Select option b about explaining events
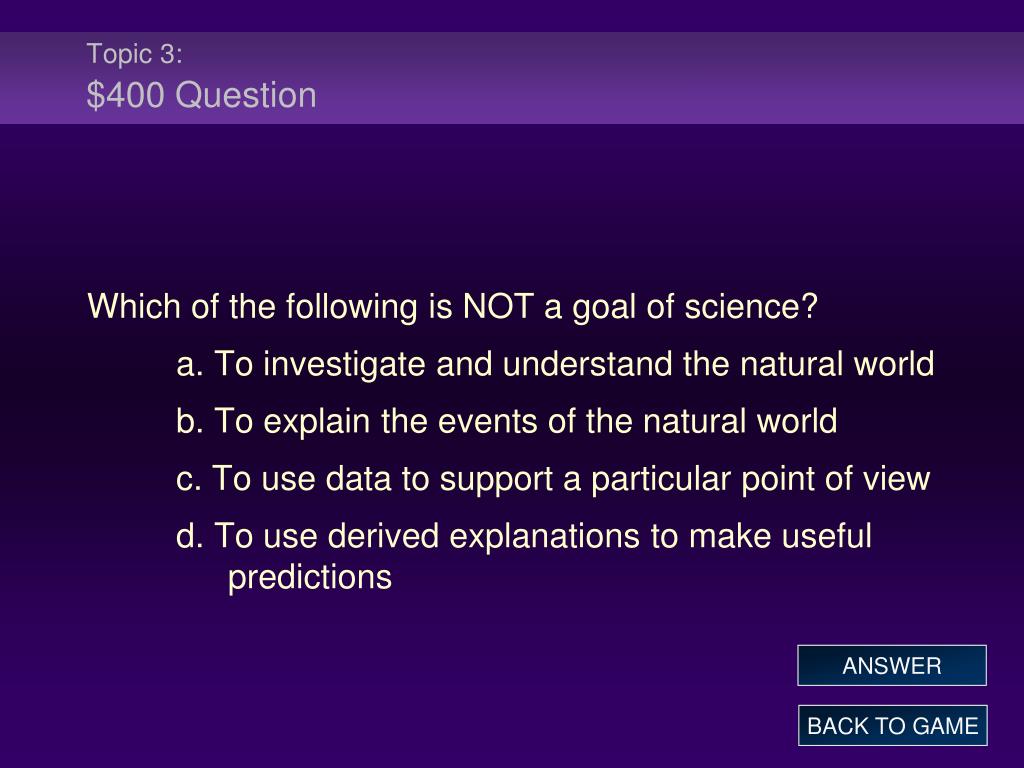 pyautogui.click(x=507, y=421)
